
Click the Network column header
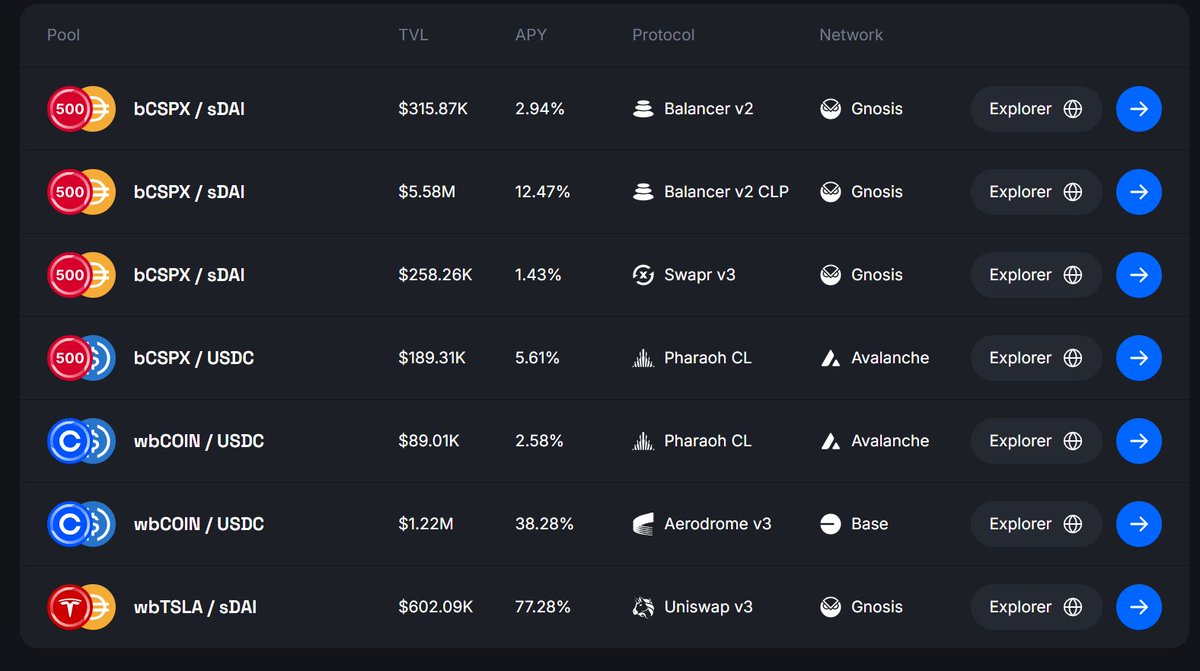pyautogui.click(x=851, y=35)
